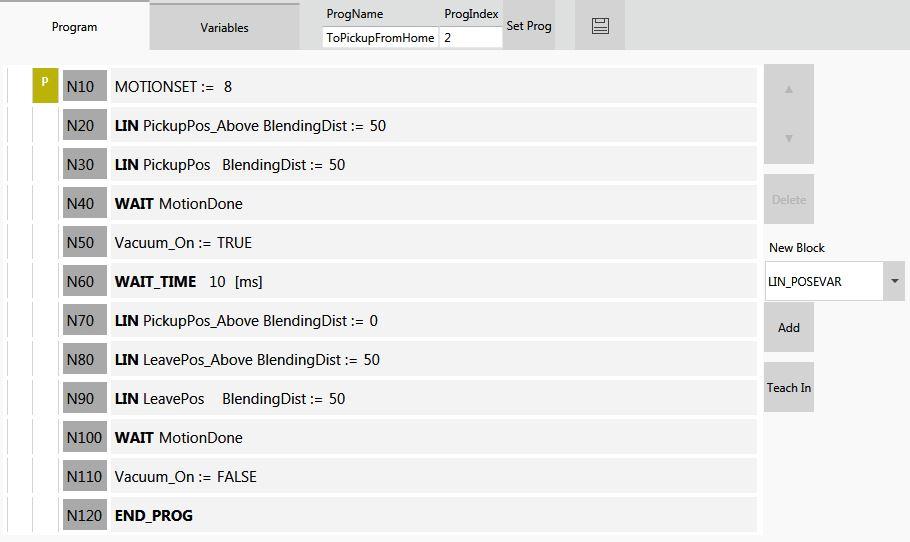Click the yellow P program pointer marker
Viewport: 910px width, 542px height.
(45, 86)
